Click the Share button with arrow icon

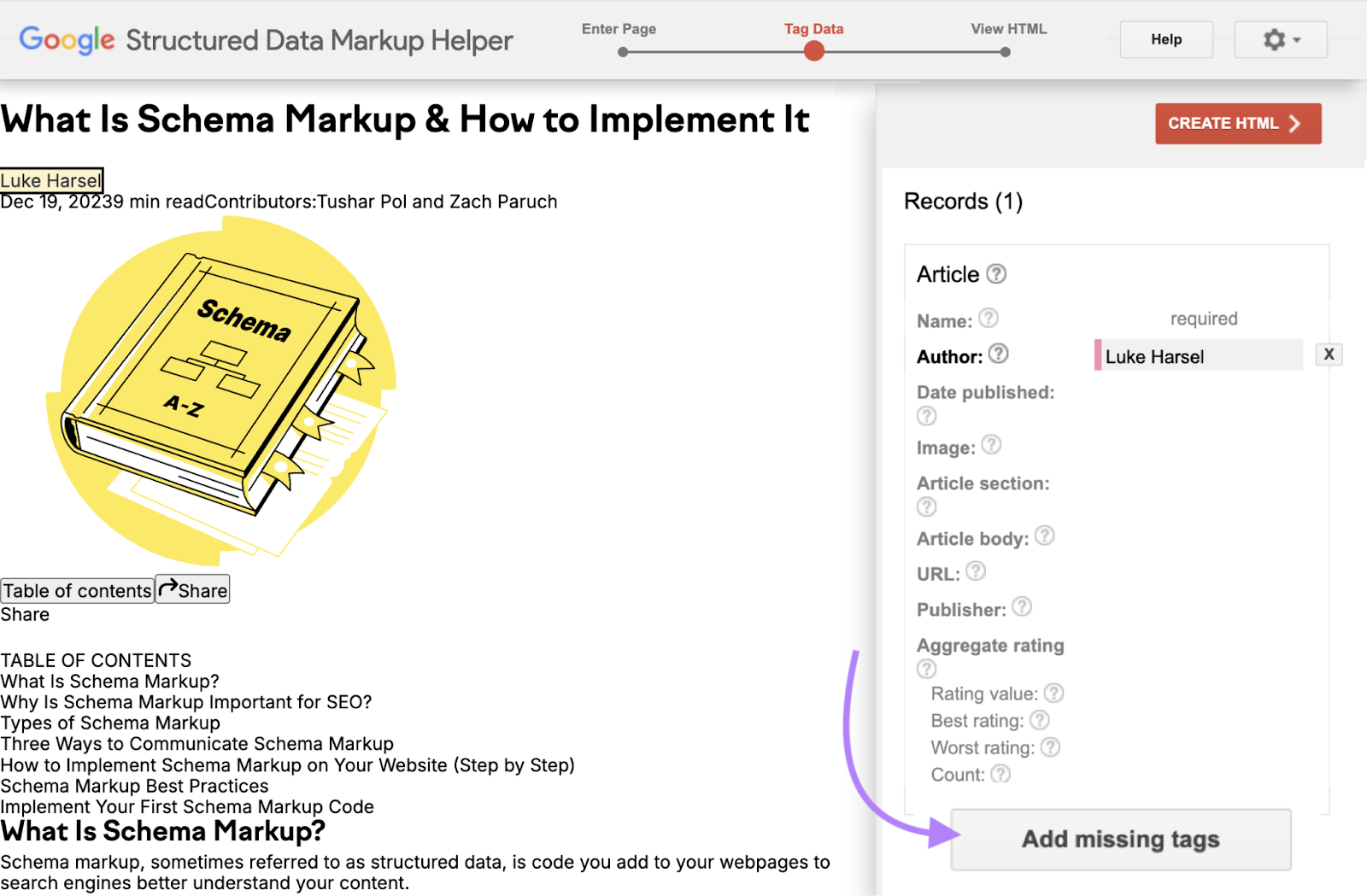[193, 589]
